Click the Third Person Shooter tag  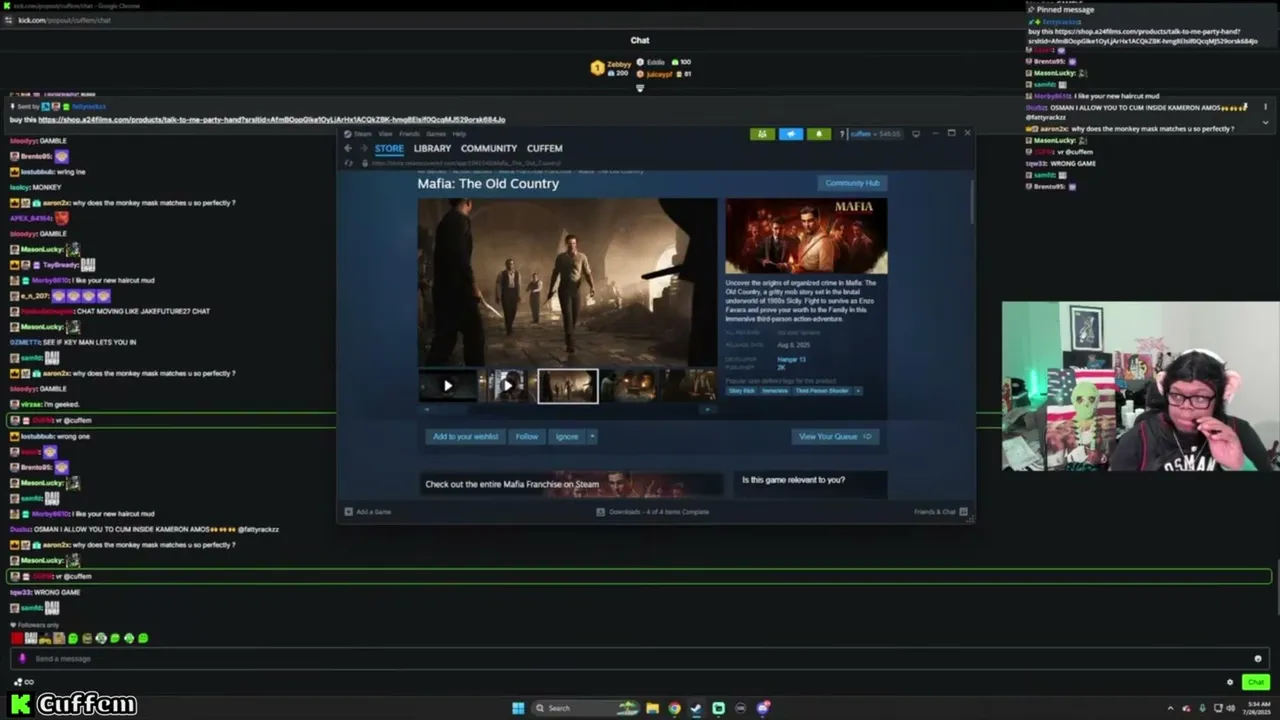coord(822,390)
